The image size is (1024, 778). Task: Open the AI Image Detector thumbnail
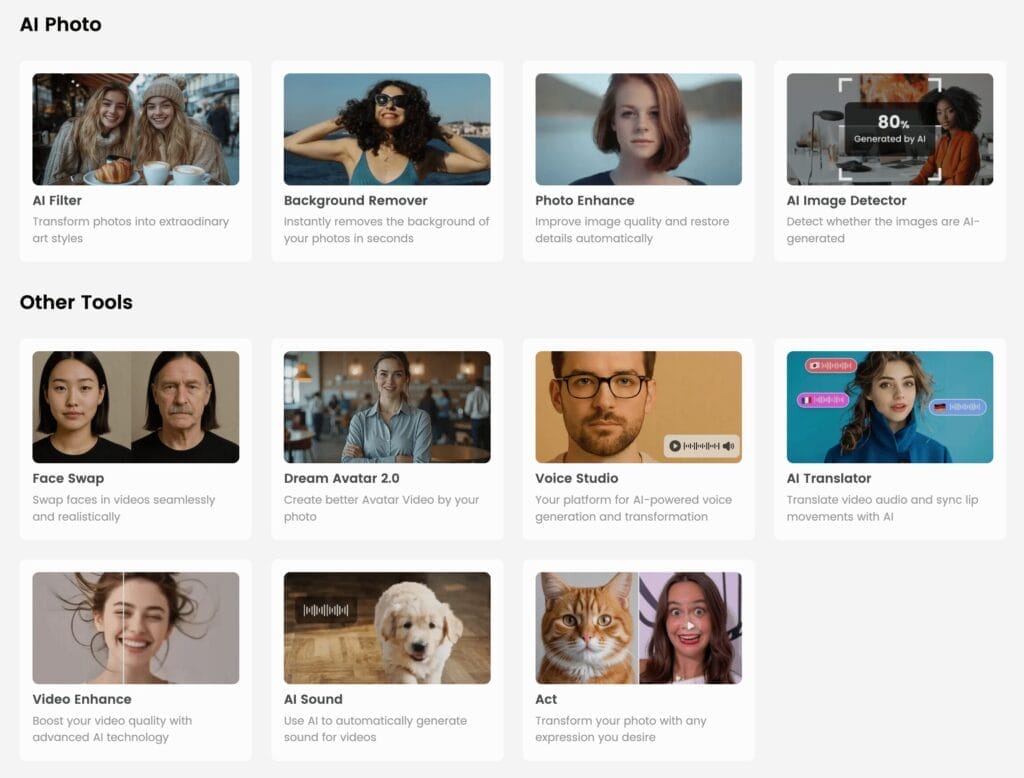[889, 129]
